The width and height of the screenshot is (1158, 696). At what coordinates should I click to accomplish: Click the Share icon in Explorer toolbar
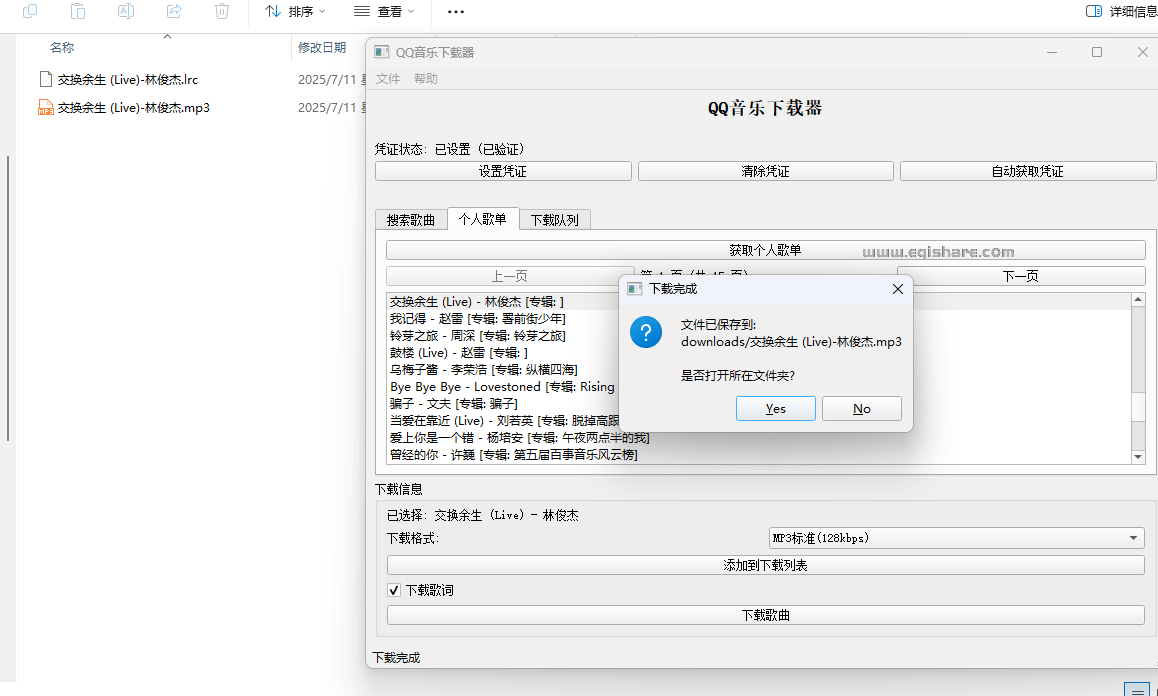pyautogui.click(x=173, y=13)
